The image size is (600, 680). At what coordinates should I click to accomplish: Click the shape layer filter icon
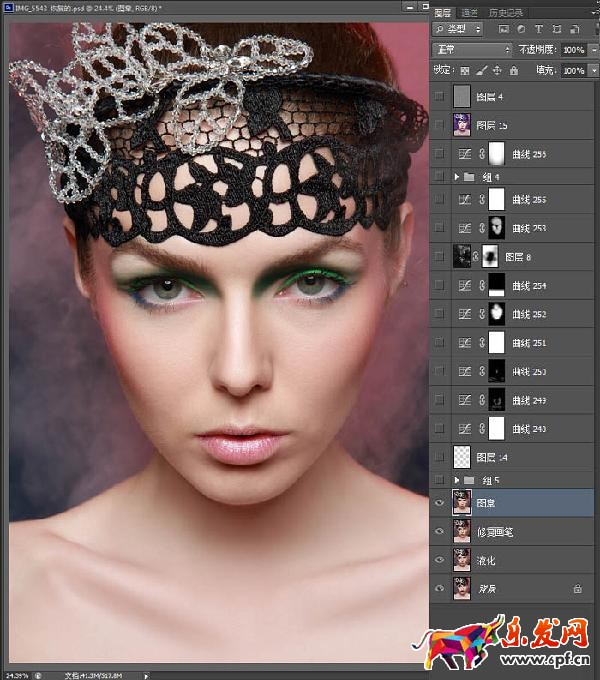point(556,30)
